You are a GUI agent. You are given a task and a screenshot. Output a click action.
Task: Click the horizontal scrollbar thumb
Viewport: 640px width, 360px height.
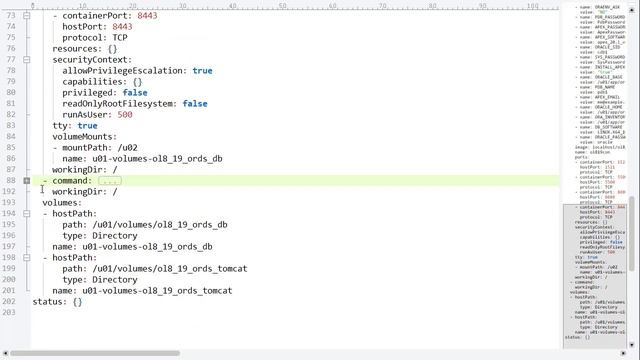pyautogui.click(x=95, y=353)
